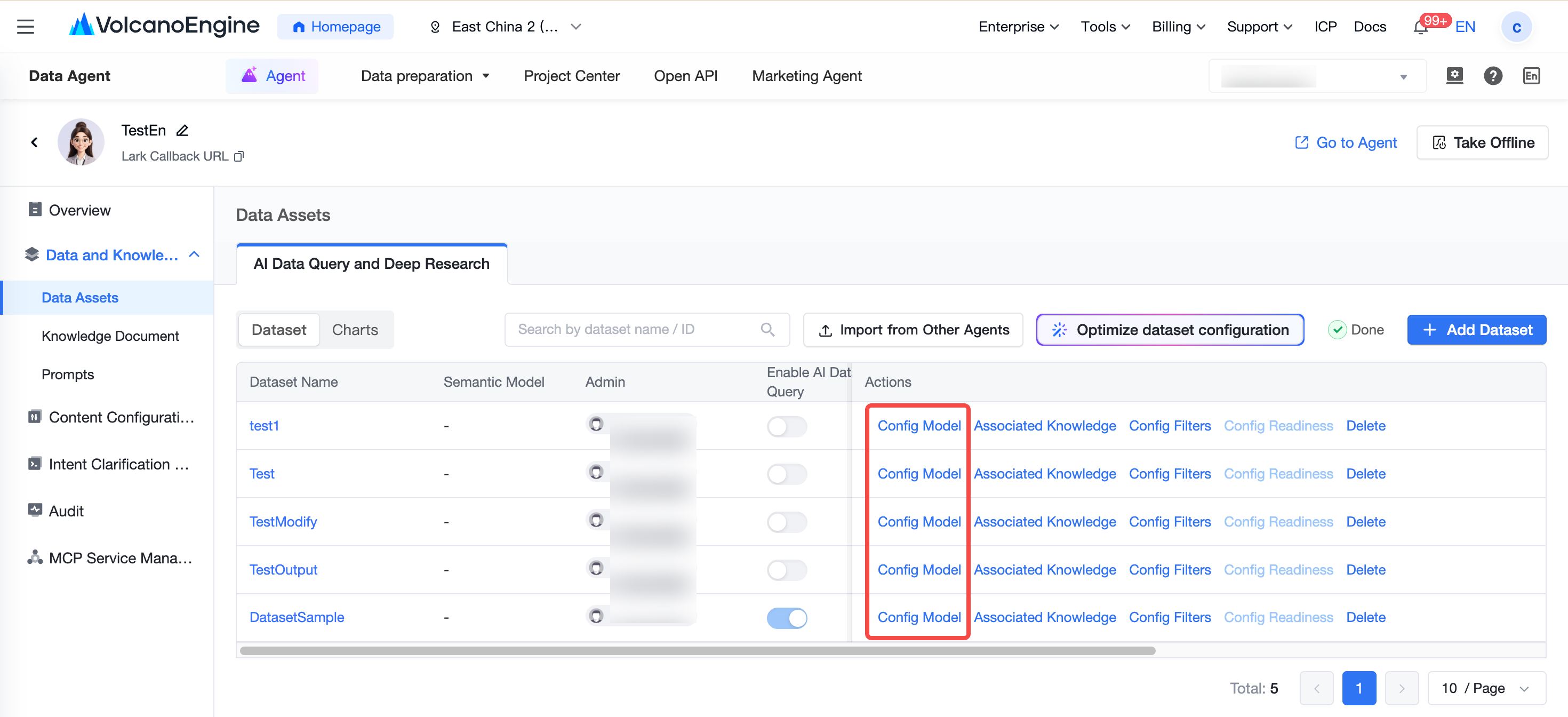Open Knowledge Document in sidebar
Viewport: 1568px width, 717px height.
coord(110,336)
